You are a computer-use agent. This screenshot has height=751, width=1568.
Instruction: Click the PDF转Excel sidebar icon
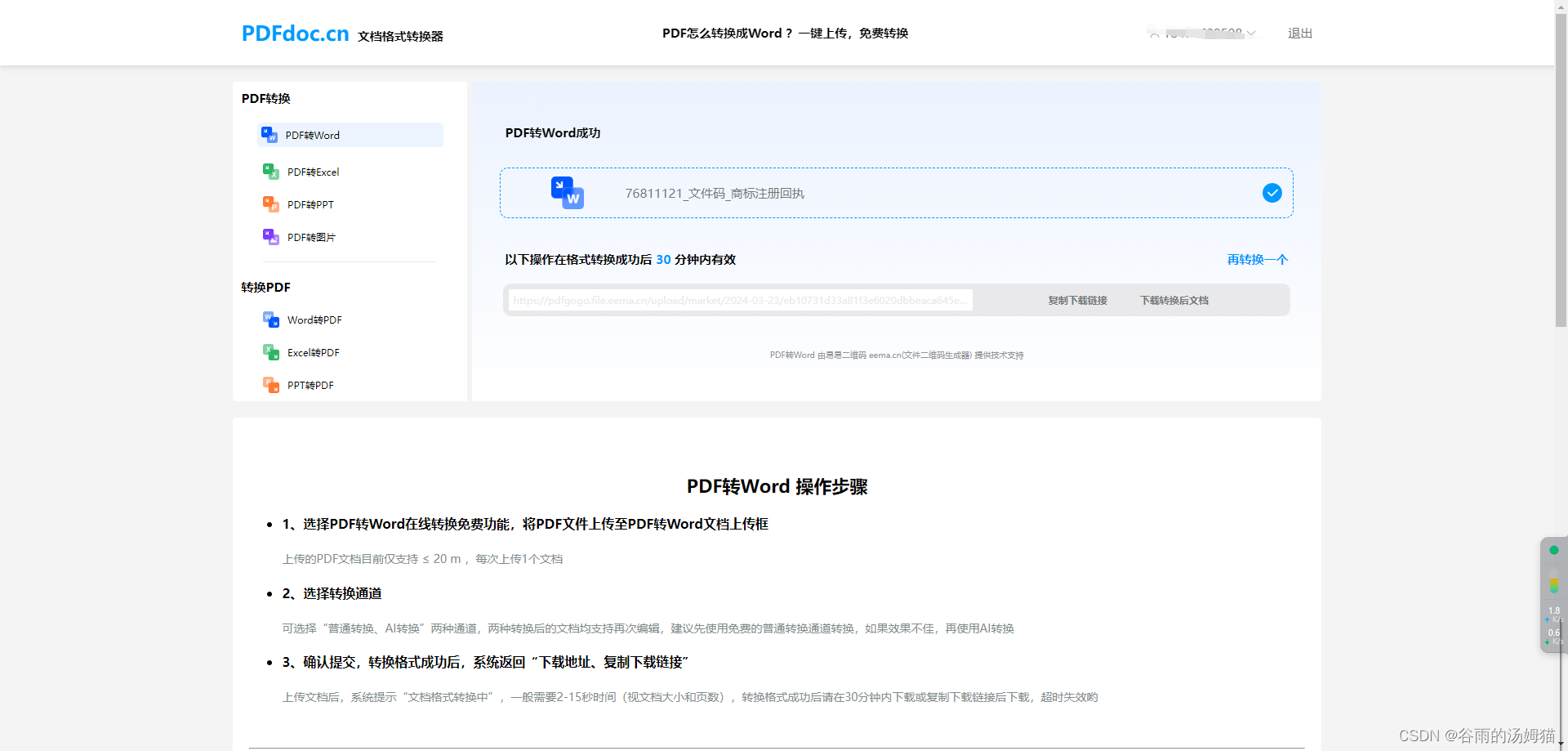[271, 172]
